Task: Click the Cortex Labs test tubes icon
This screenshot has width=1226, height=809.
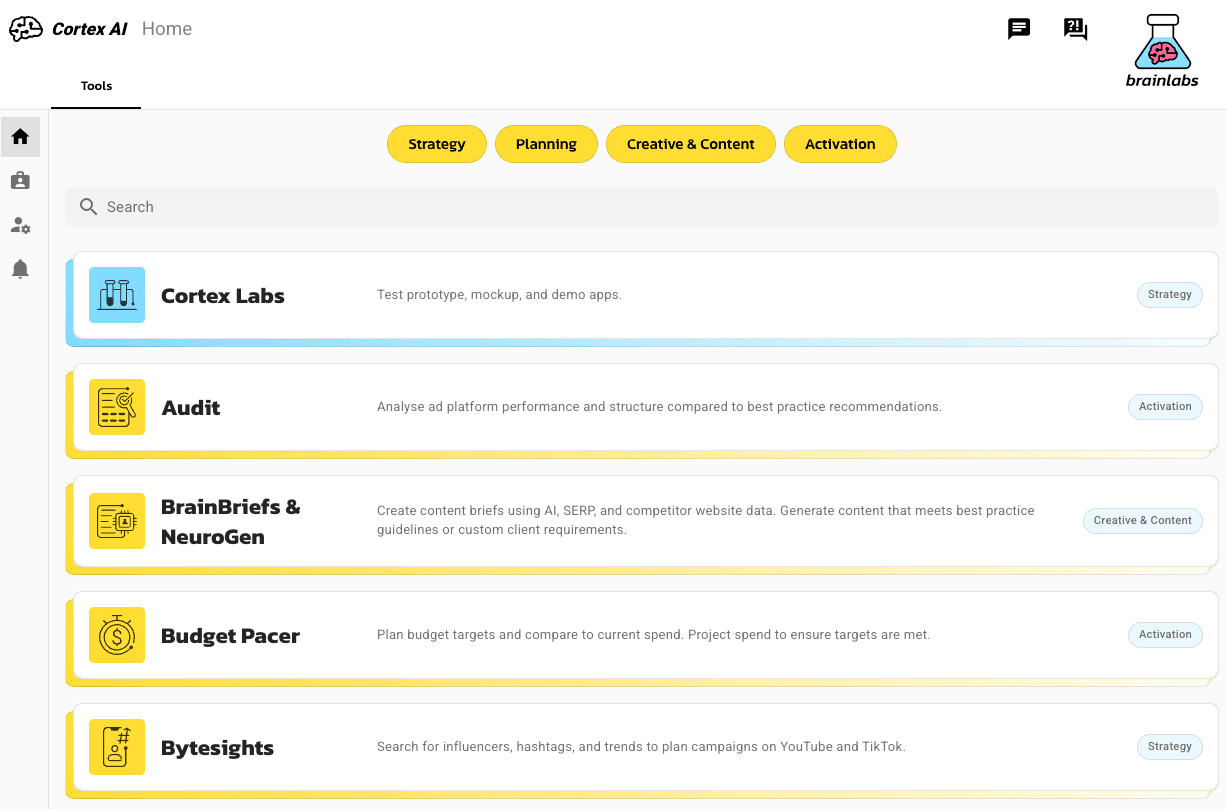Action: [x=117, y=295]
